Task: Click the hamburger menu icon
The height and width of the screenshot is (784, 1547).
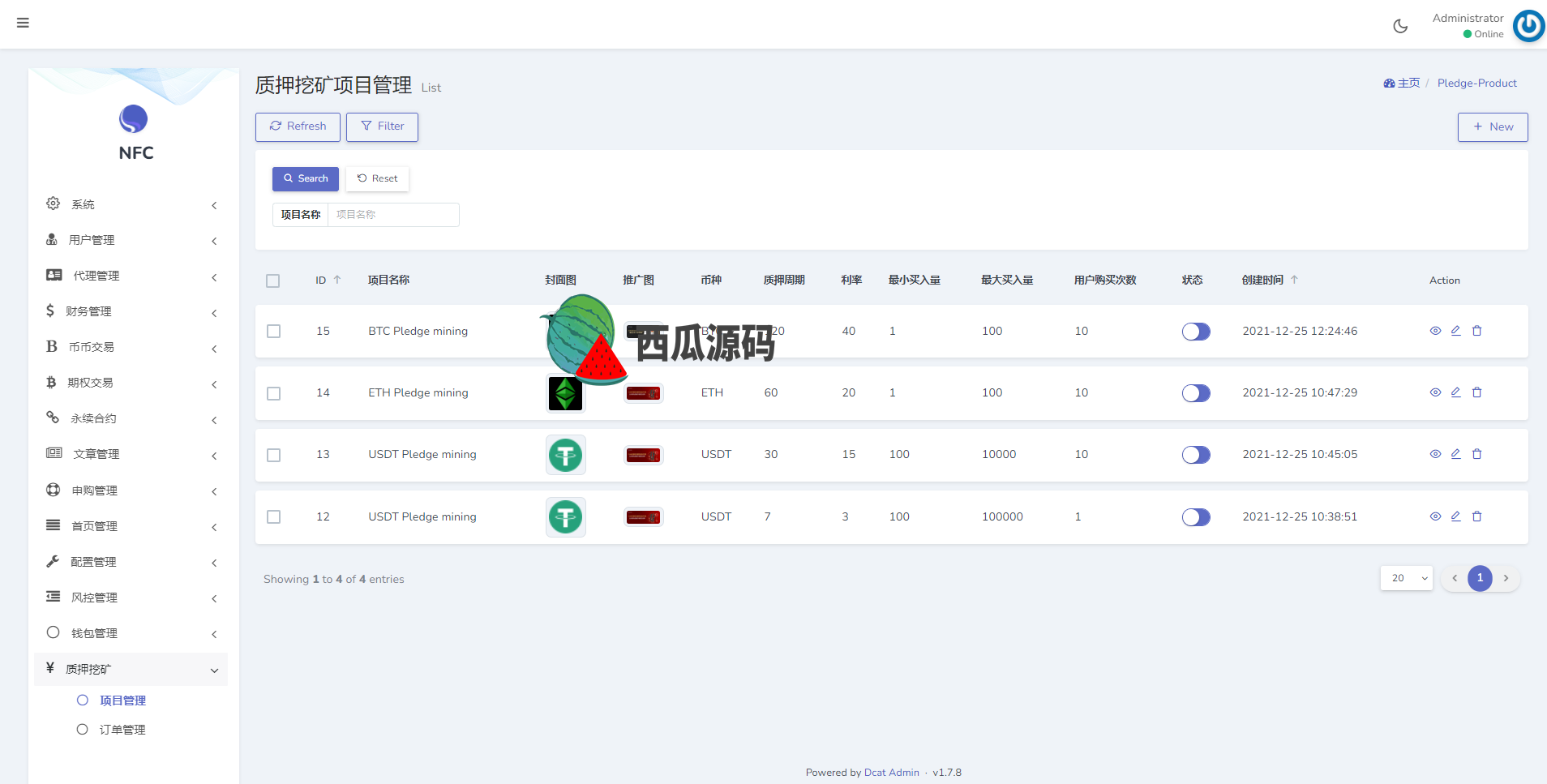Action: 23,23
